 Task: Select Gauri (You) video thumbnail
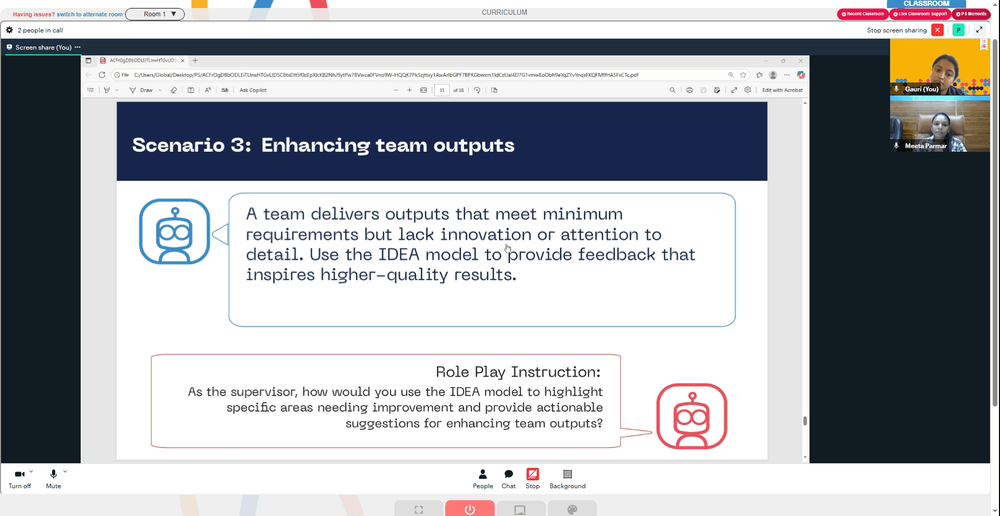coord(940,67)
